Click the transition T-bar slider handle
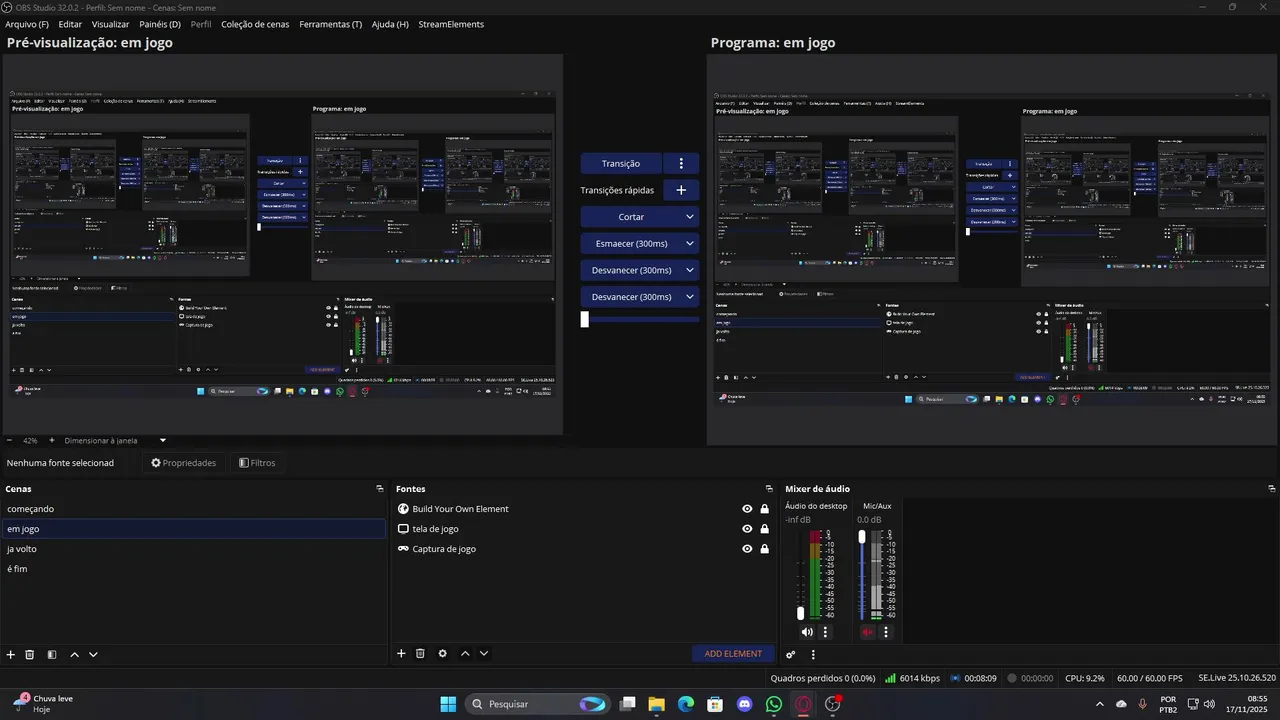 (x=585, y=319)
